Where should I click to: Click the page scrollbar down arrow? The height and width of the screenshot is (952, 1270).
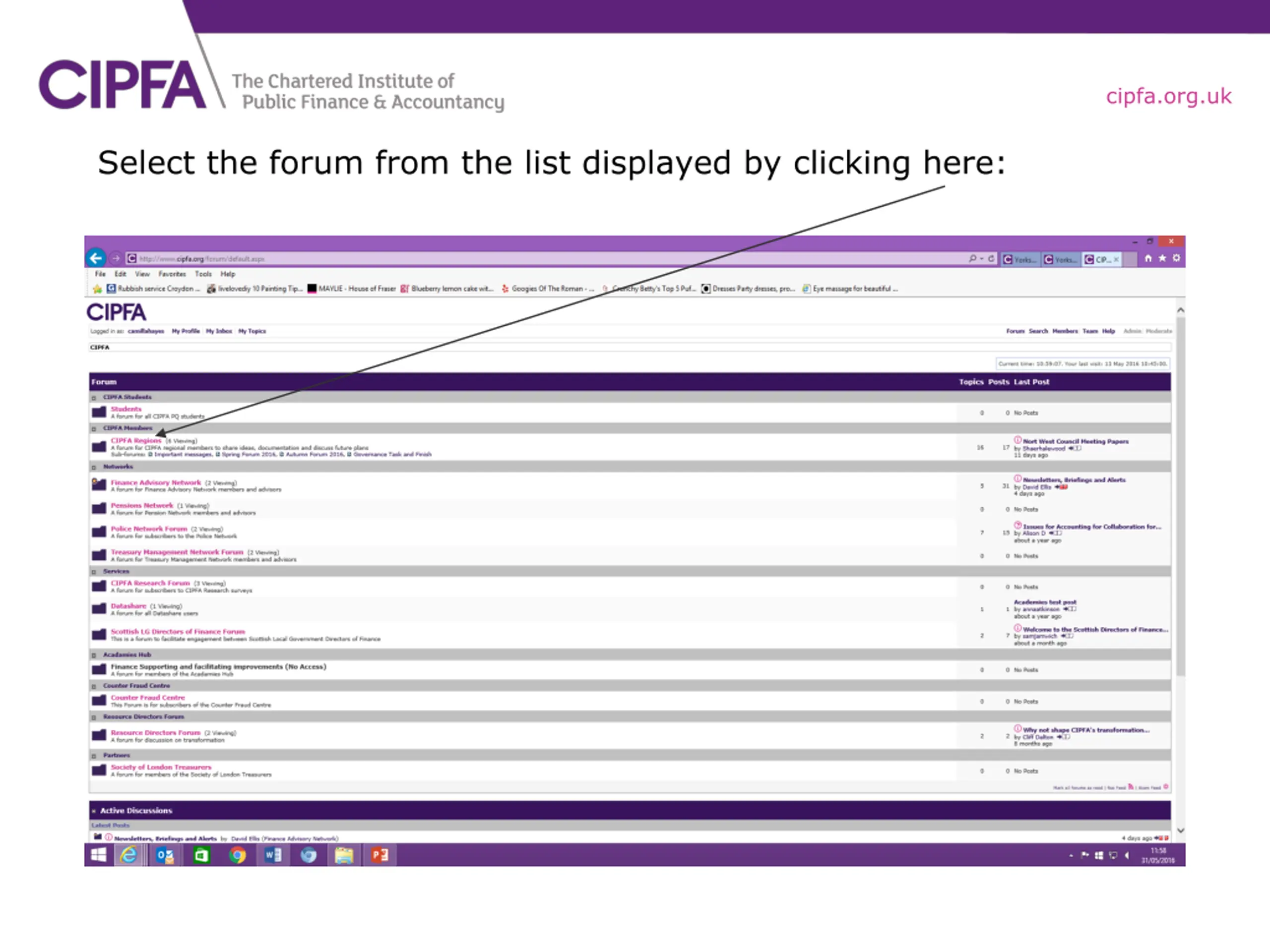click(1180, 831)
